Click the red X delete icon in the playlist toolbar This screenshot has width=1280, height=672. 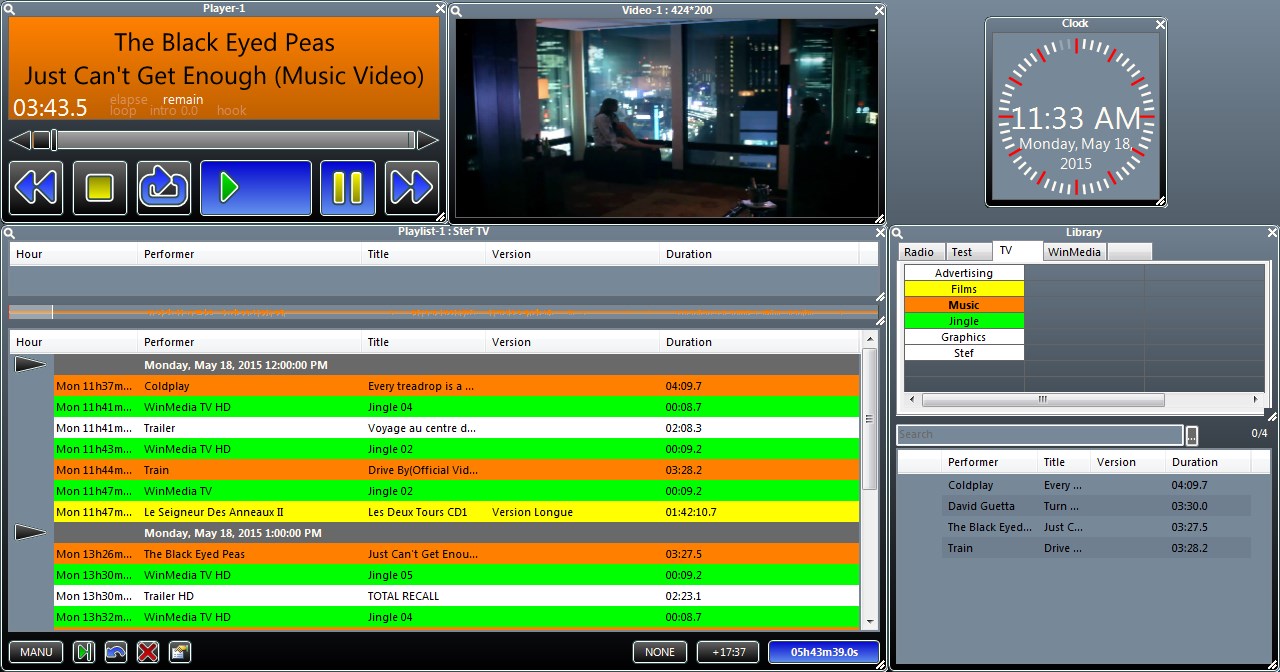tap(148, 652)
